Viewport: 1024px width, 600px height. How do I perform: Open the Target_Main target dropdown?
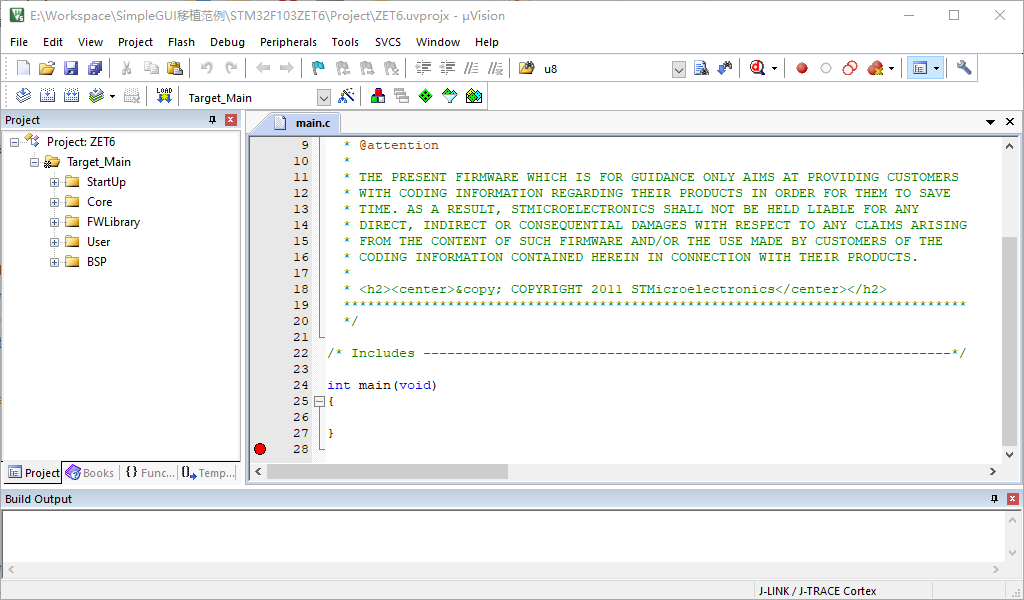click(324, 98)
